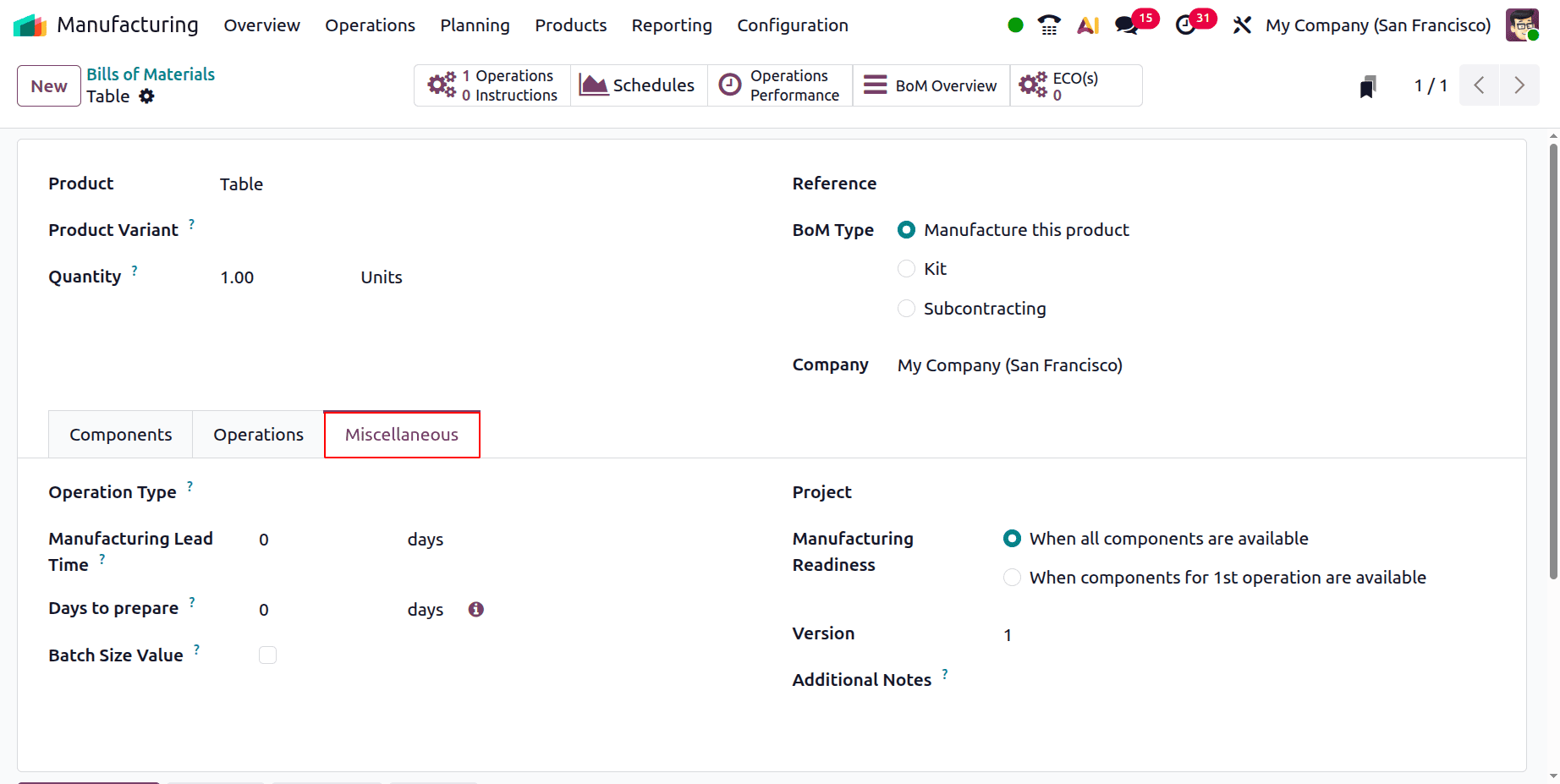The image size is (1560, 784).
Task: Open the conversations messages icon
Action: 1127,25
